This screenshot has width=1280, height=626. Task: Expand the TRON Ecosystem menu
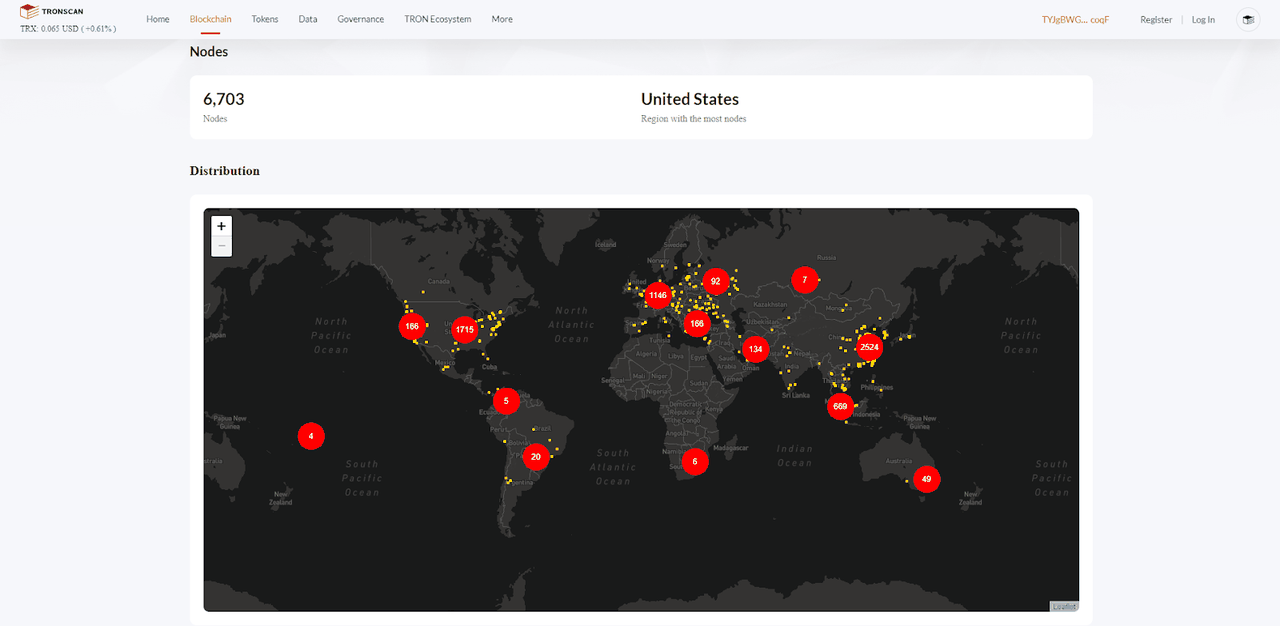pyautogui.click(x=437, y=19)
